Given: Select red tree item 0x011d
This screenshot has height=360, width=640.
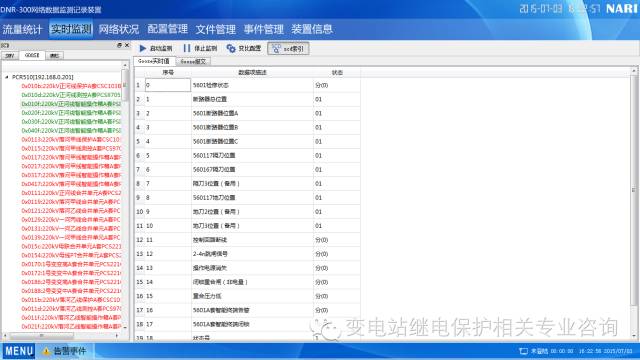Looking at the screenshot, I should (x=71, y=309).
